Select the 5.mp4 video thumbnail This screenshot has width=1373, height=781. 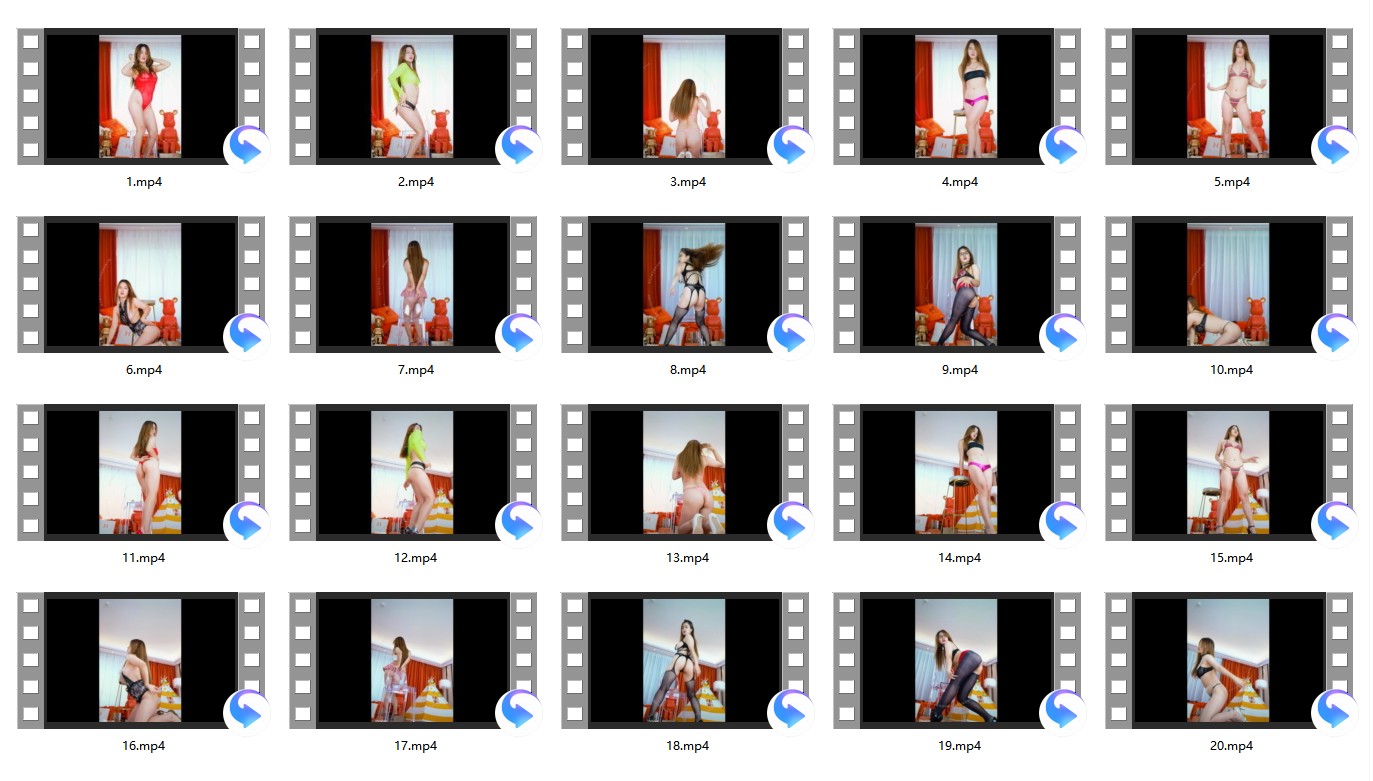pos(1229,96)
